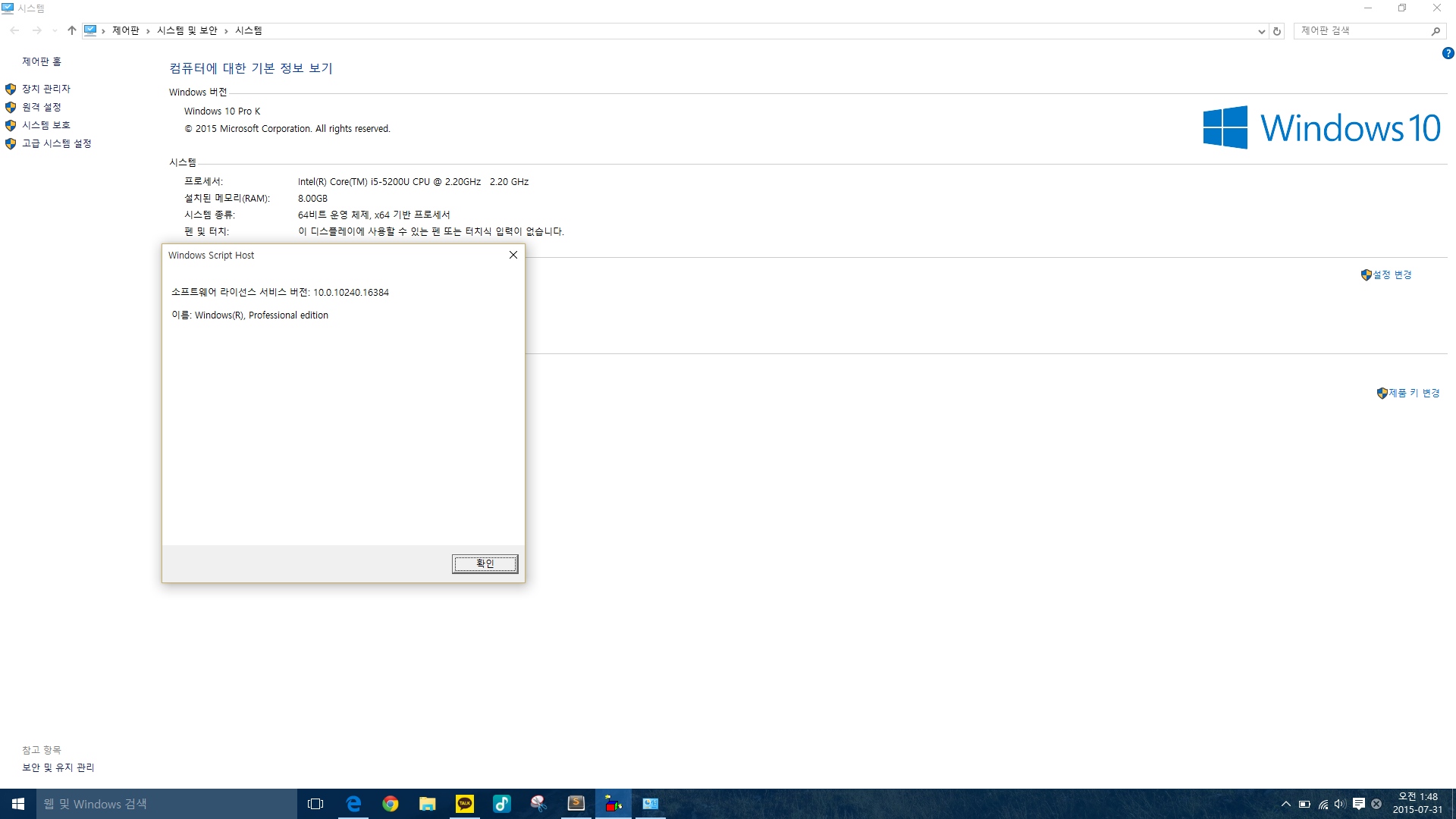
Task: Open 원격 설정 in the sidebar
Action: coord(42,107)
